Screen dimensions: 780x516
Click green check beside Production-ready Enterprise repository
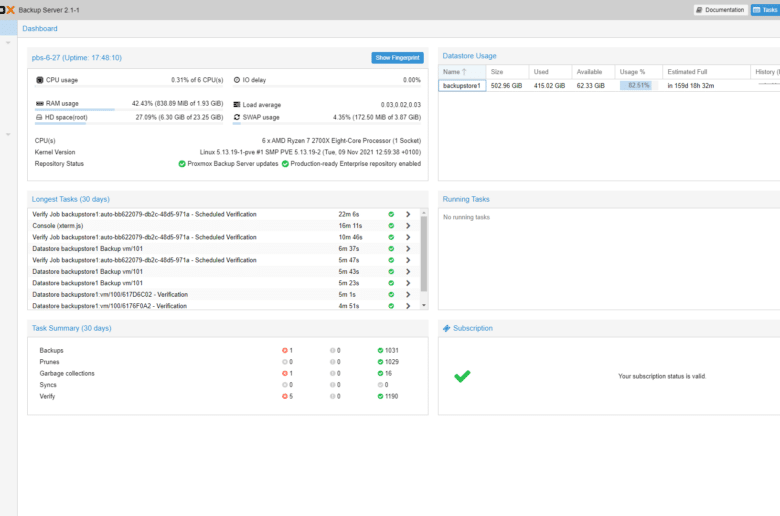[285, 164]
